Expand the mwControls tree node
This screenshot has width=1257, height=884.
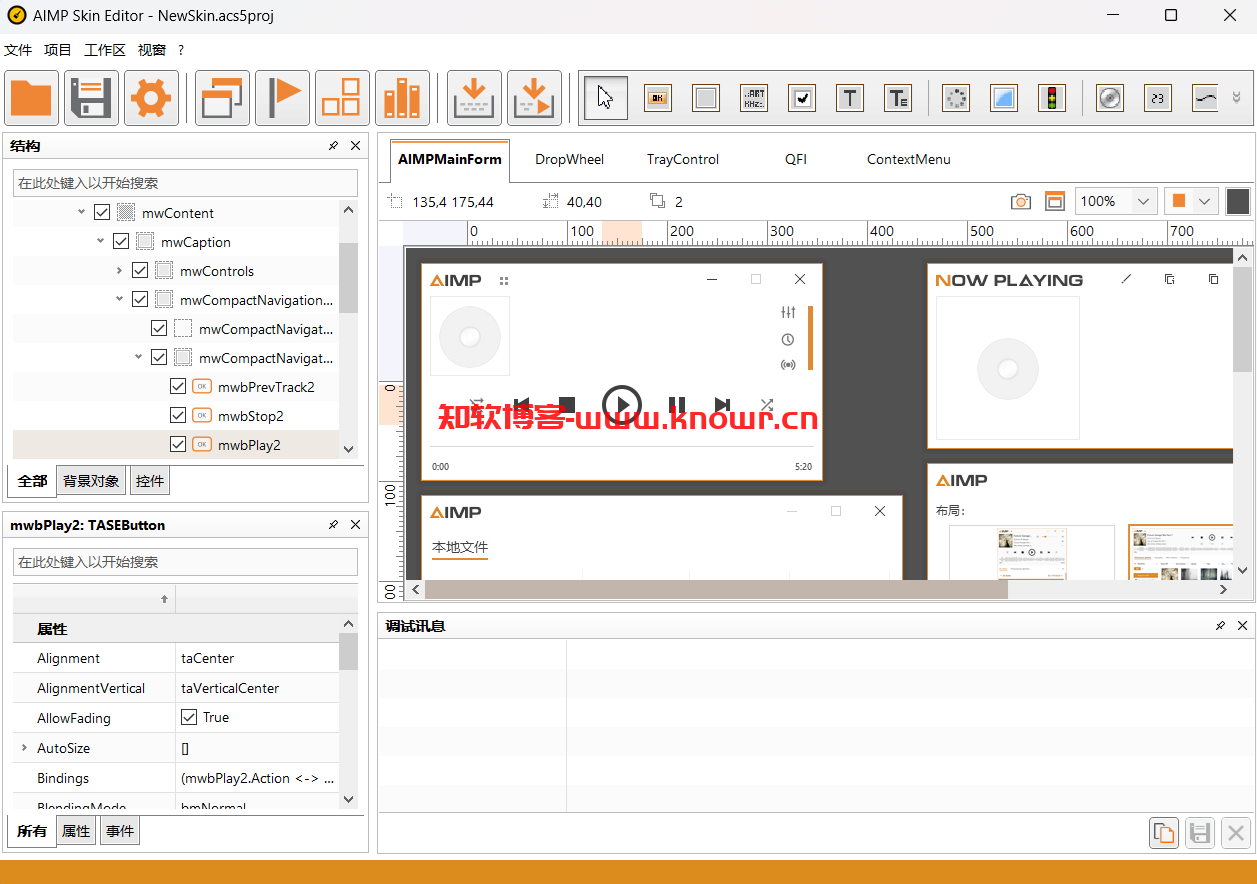click(119, 271)
